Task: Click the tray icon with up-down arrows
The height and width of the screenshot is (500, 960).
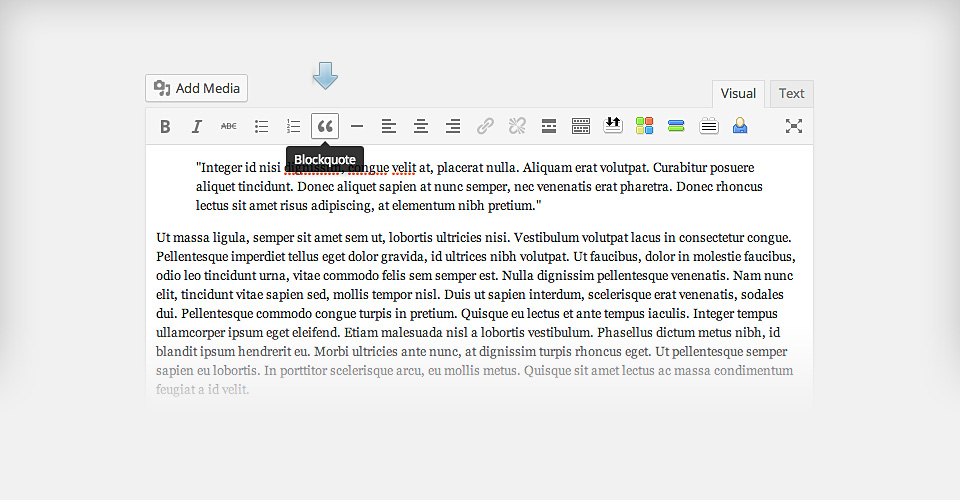Action: point(613,125)
